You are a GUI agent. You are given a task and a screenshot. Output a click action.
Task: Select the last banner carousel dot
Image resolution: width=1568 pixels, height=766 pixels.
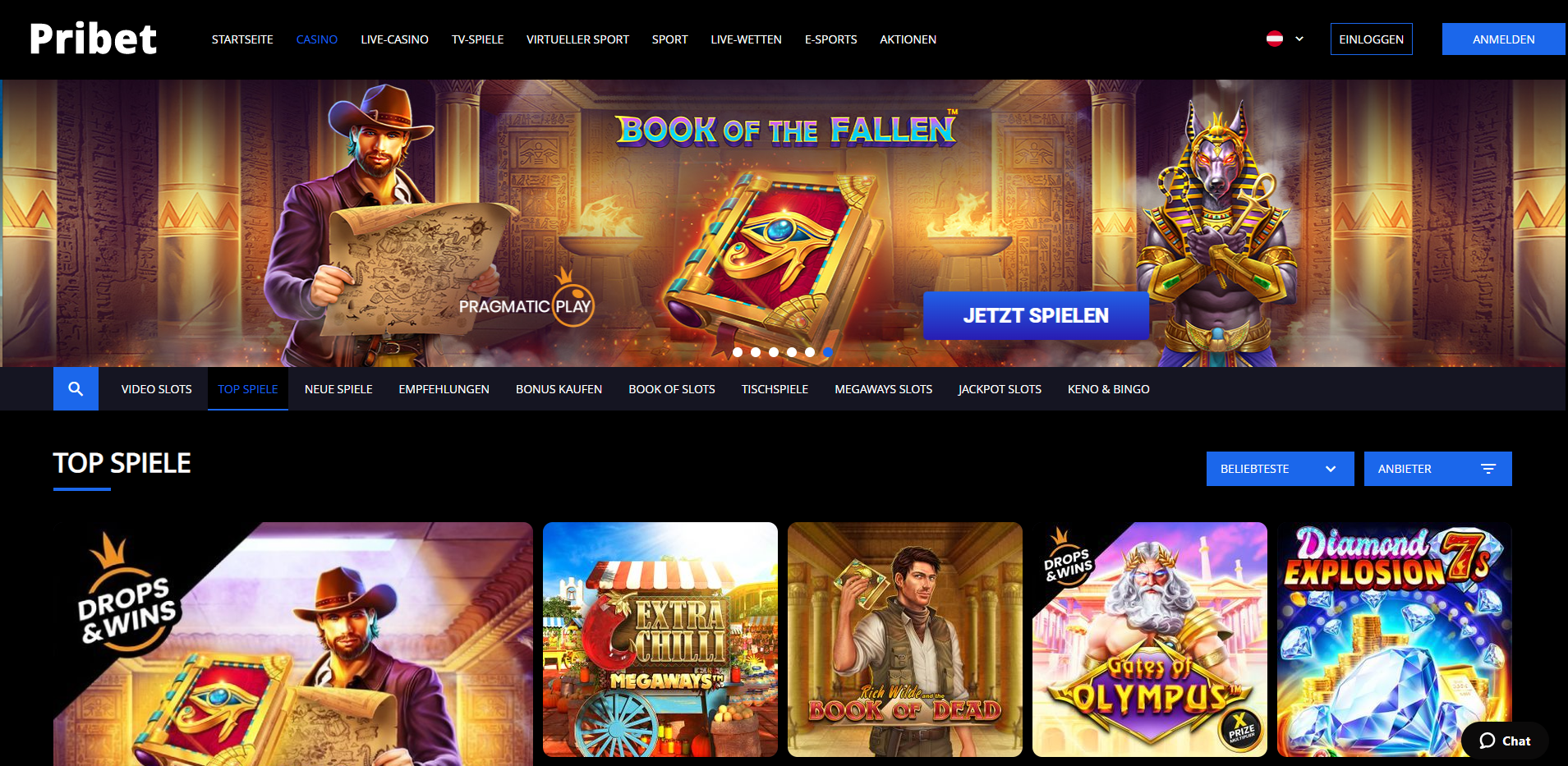tap(828, 352)
